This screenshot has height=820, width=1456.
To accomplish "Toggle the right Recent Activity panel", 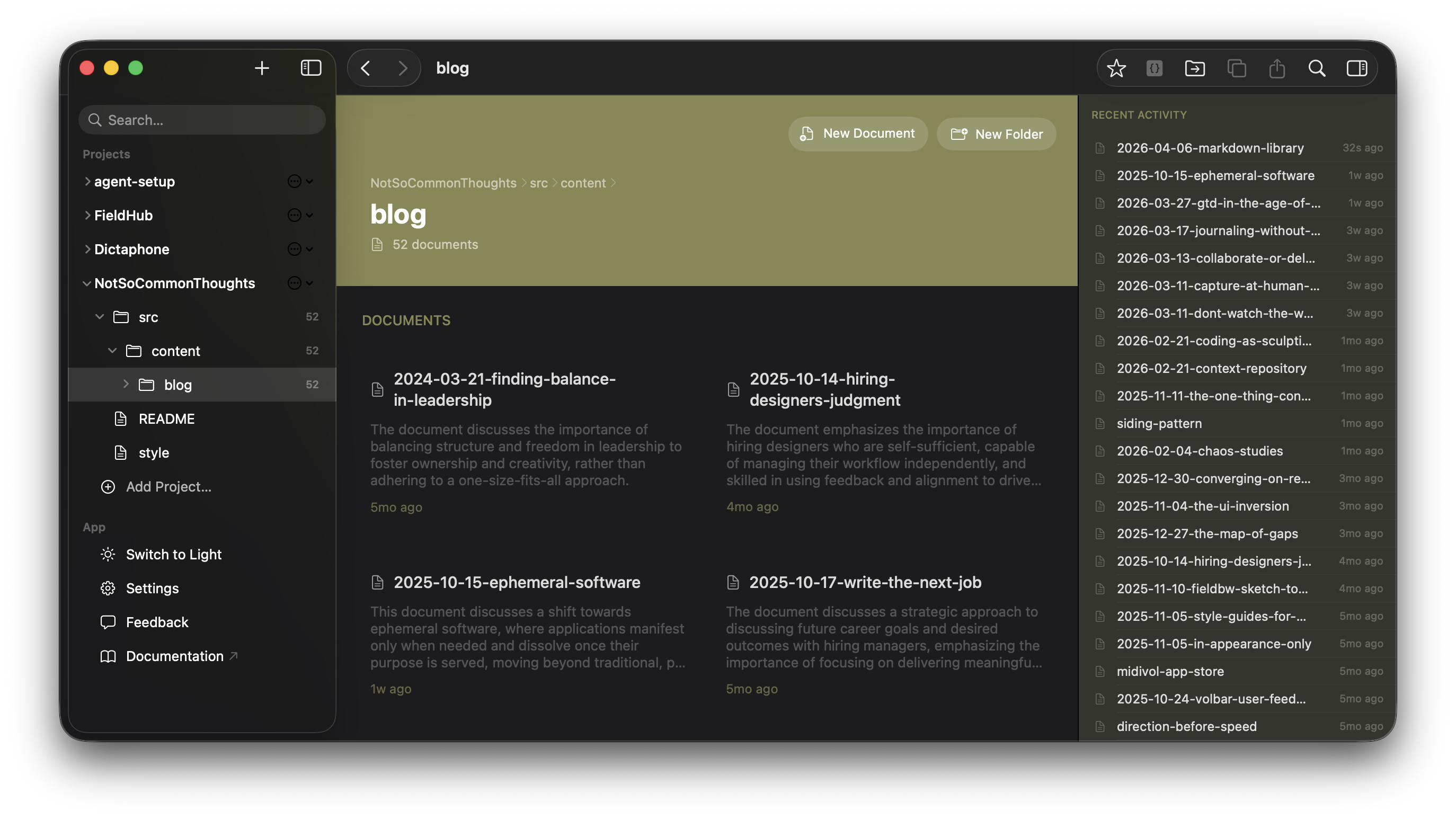I will click(x=1357, y=68).
